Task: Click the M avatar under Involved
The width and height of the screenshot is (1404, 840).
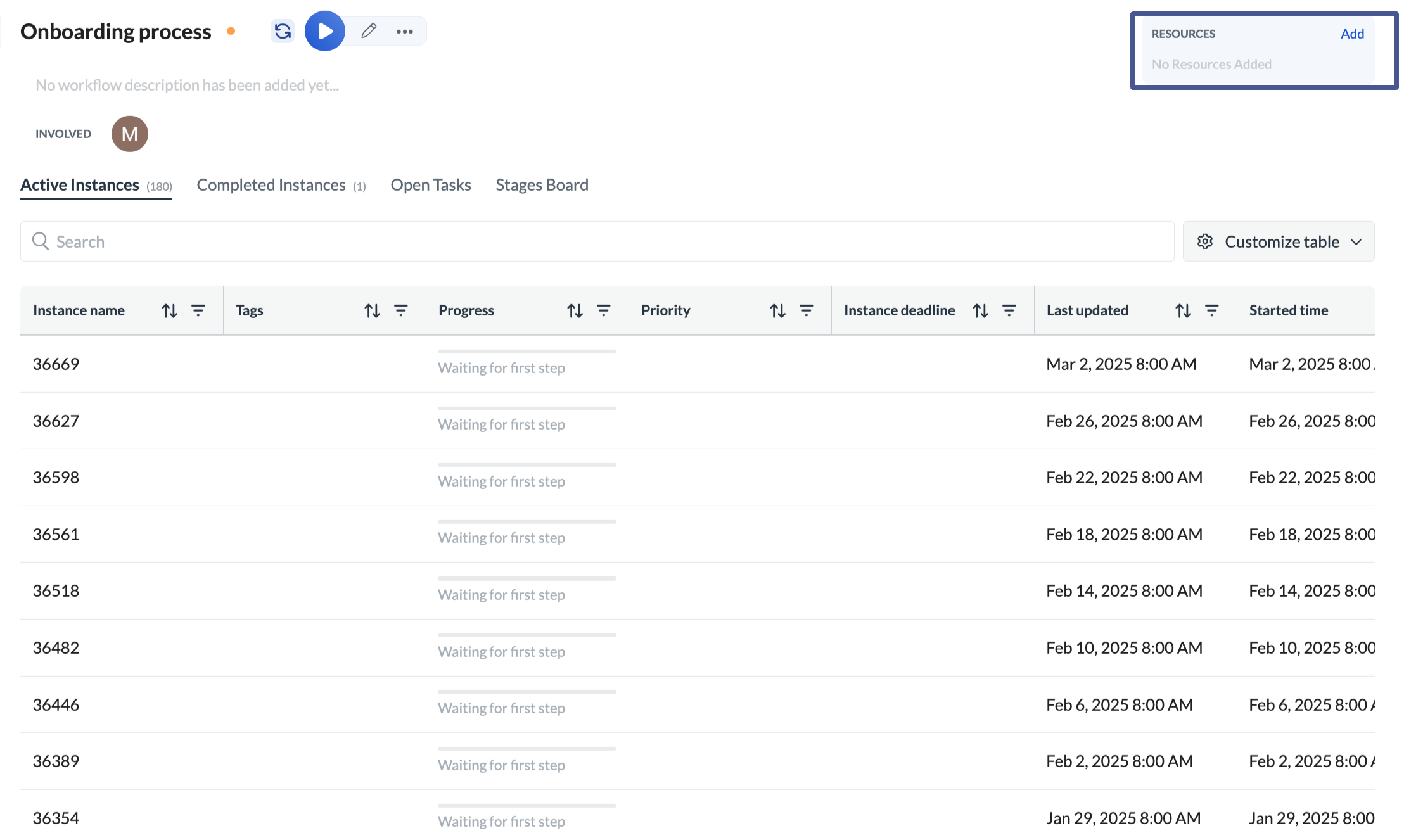Action: (x=130, y=134)
